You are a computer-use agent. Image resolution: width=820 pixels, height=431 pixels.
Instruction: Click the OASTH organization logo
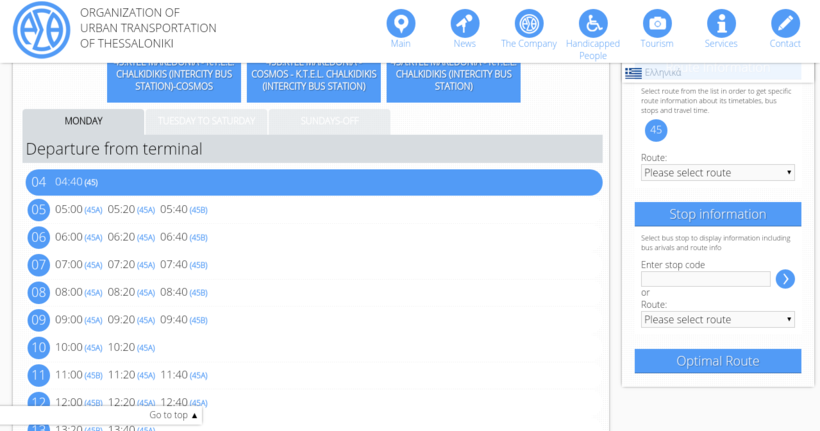tap(41, 29)
